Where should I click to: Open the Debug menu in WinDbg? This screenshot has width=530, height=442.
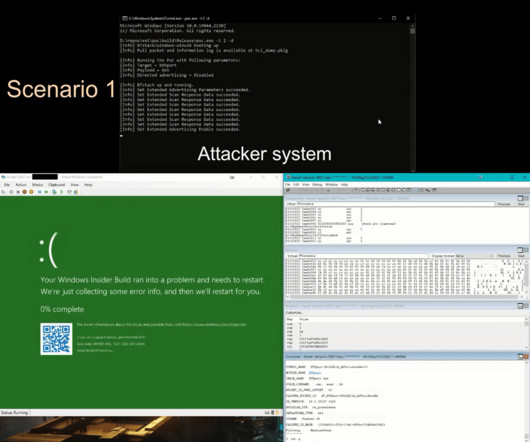pos(317,185)
